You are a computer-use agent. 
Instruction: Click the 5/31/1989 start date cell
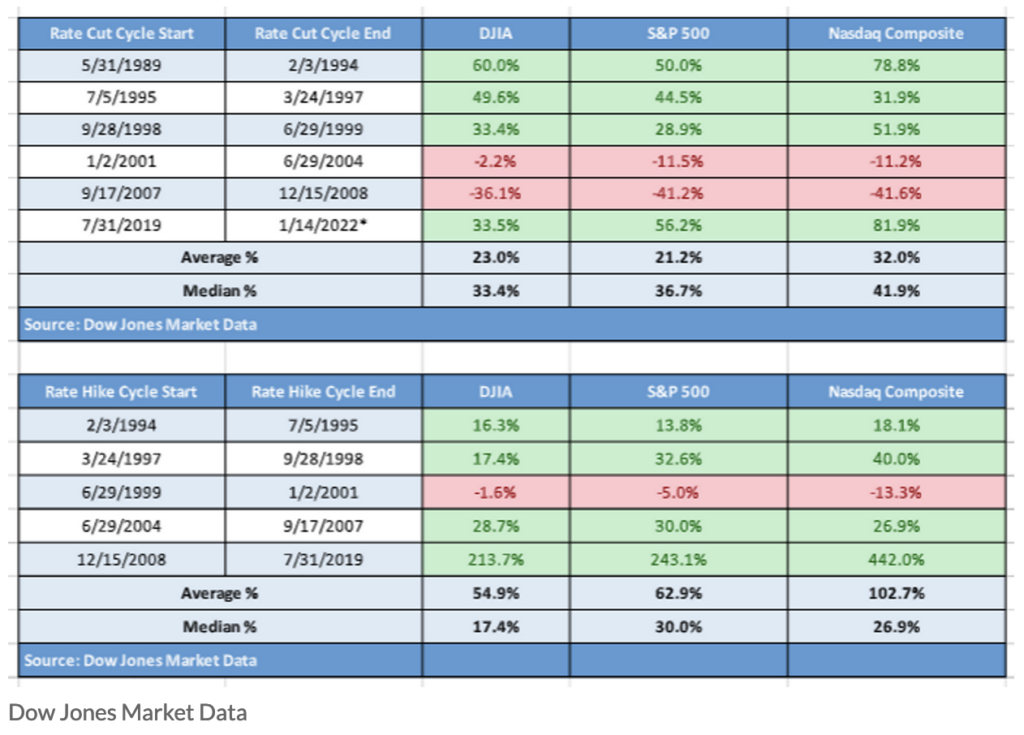(121, 66)
